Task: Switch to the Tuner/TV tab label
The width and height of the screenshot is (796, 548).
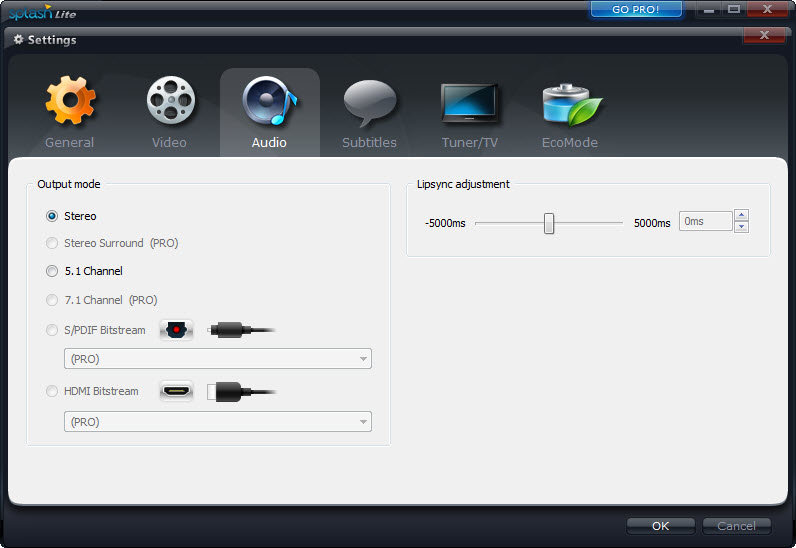Action: 470,143
